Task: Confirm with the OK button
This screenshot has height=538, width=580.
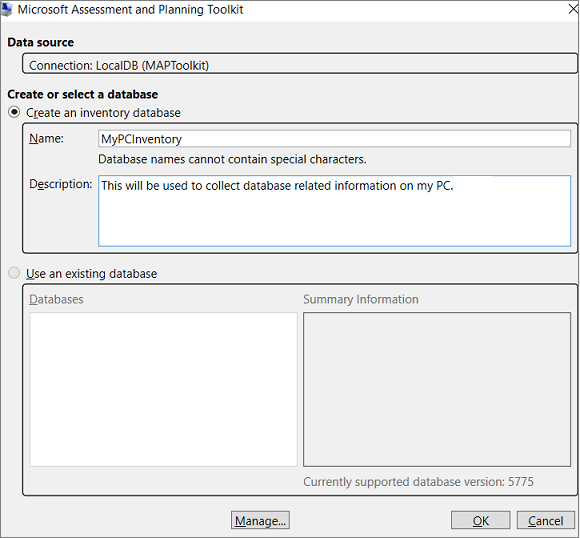Action: tap(480, 520)
